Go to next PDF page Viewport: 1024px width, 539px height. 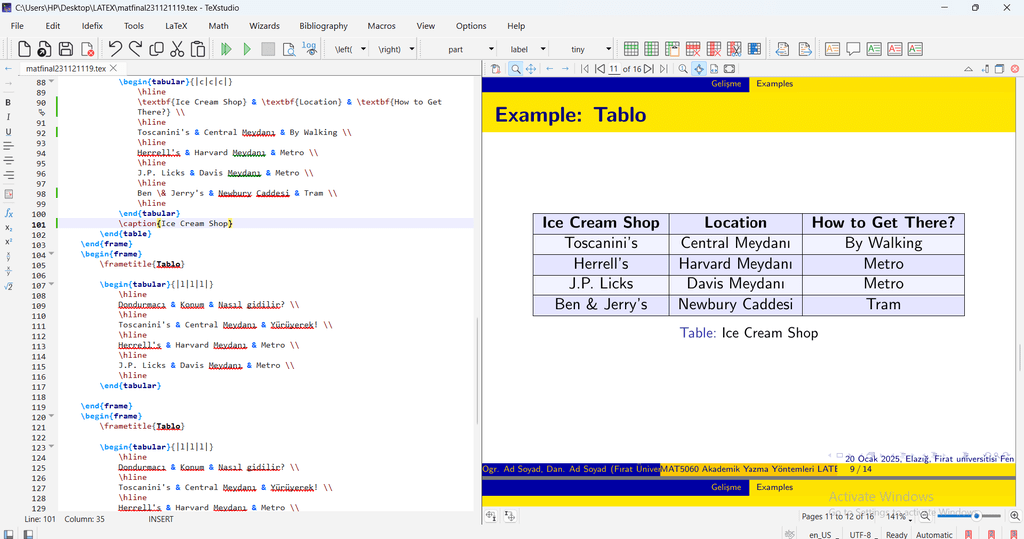pos(648,69)
